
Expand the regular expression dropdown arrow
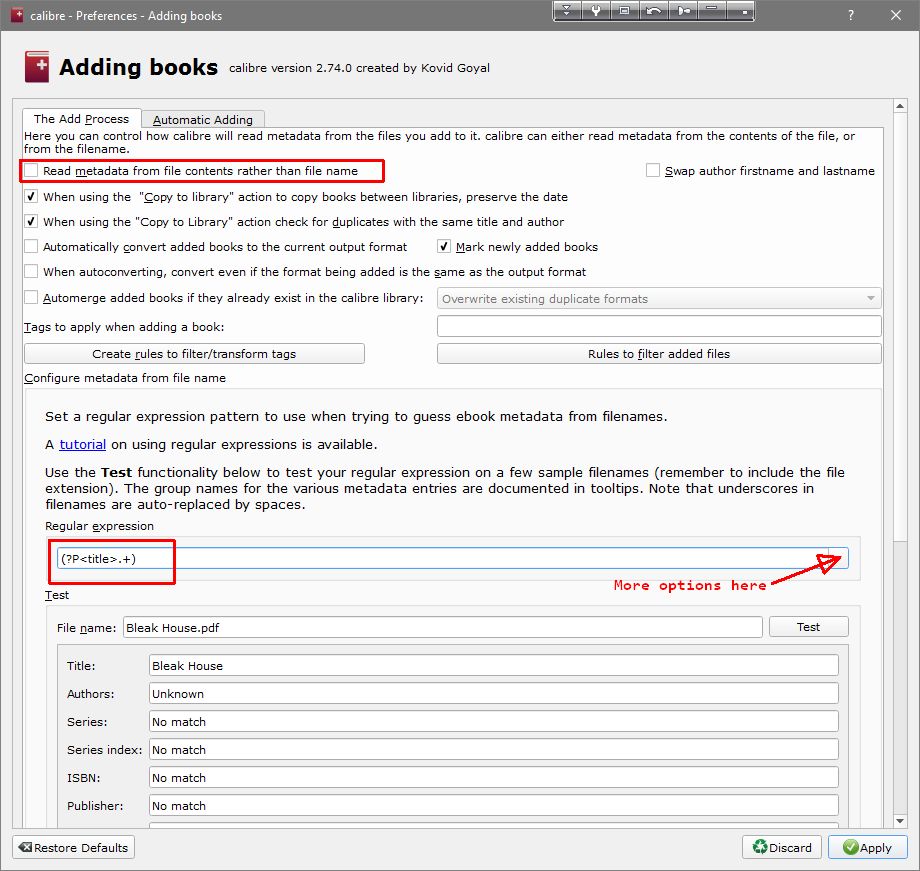point(838,559)
